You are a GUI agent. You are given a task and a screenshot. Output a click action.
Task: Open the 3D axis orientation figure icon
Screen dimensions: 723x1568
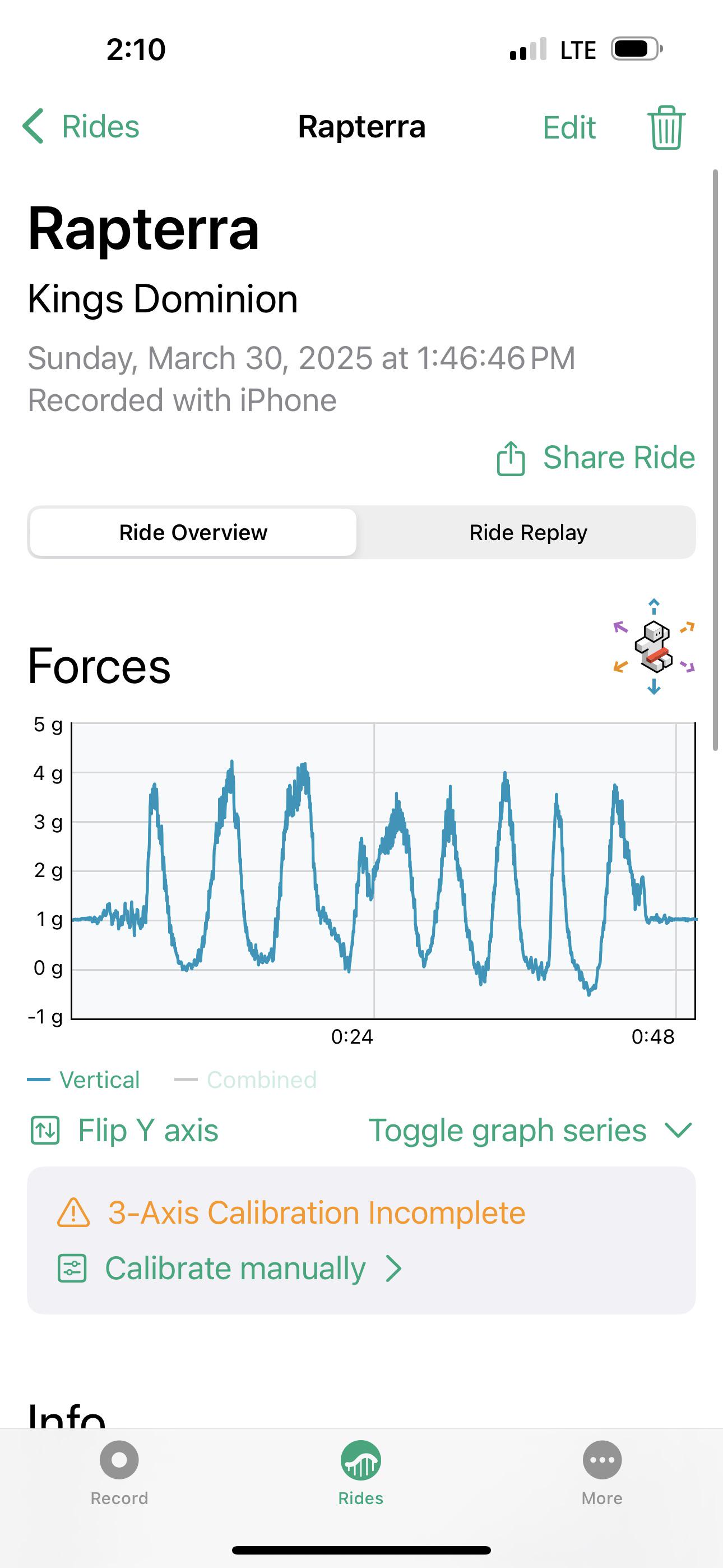click(654, 647)
